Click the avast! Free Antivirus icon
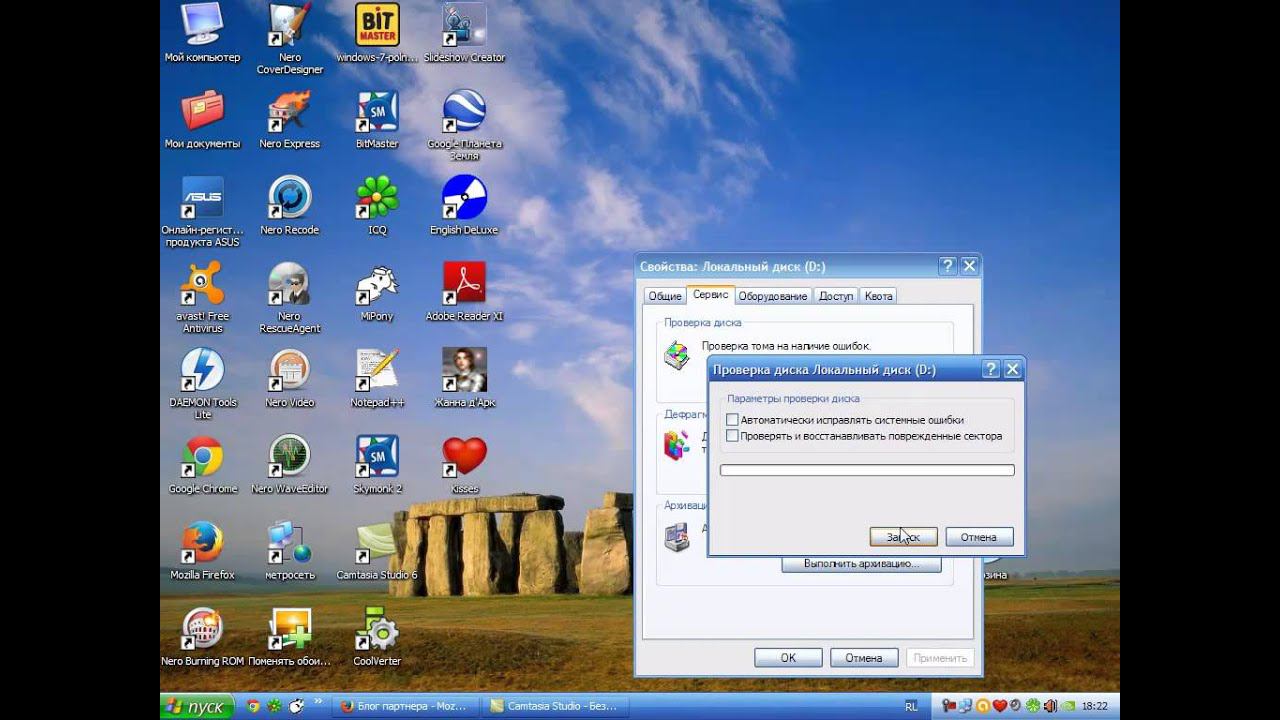 (x=202, y=297)
